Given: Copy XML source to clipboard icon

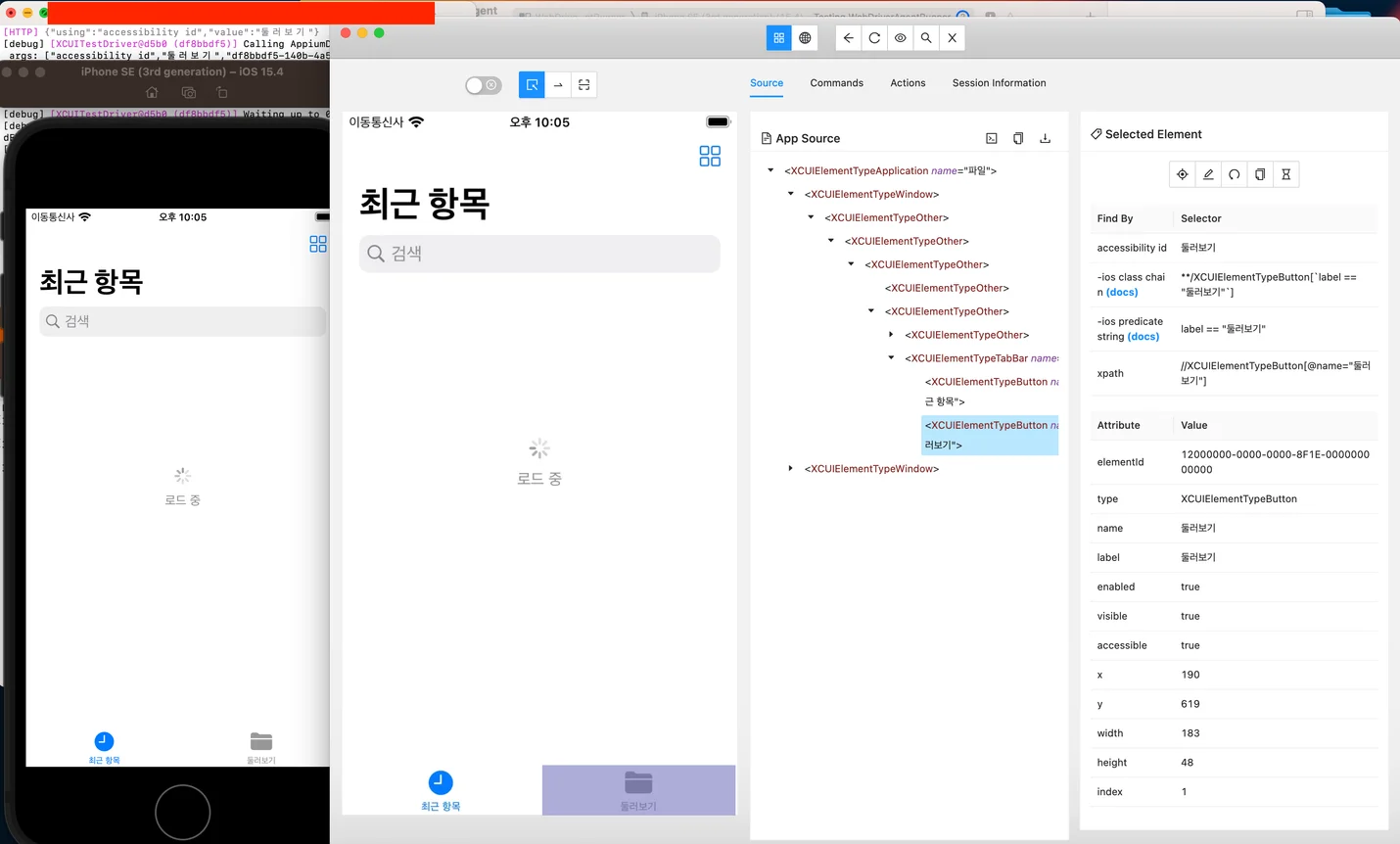Looking at the screenshot, I should (1018, 139).
